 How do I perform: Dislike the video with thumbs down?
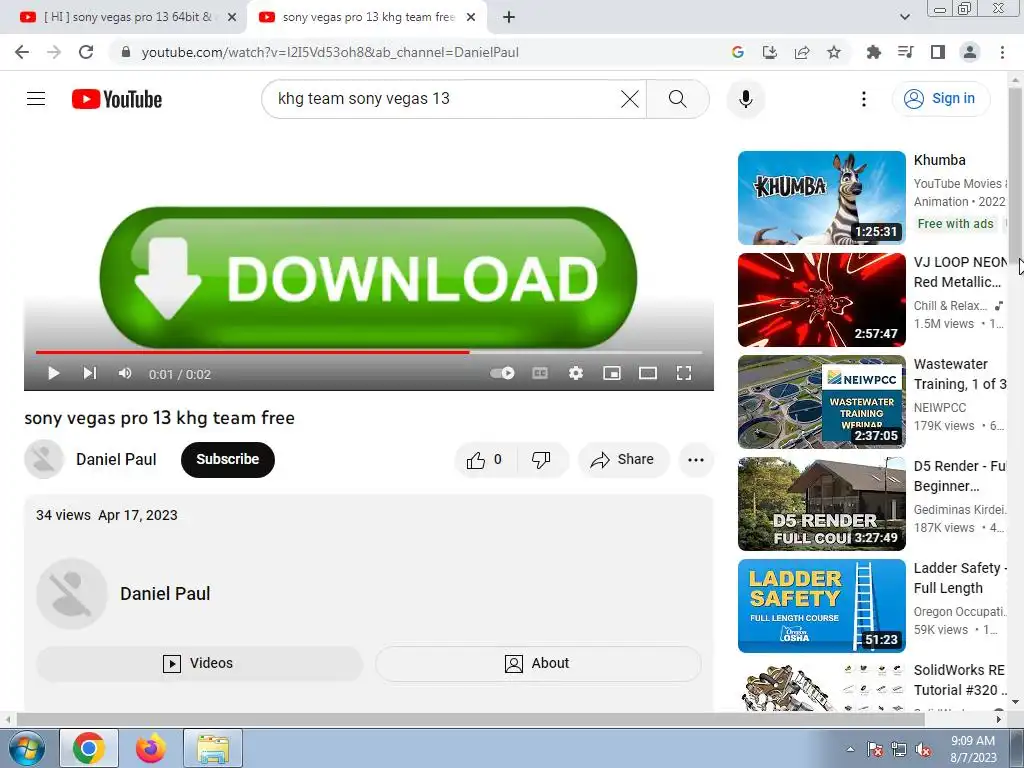click(x=541, y=460)
